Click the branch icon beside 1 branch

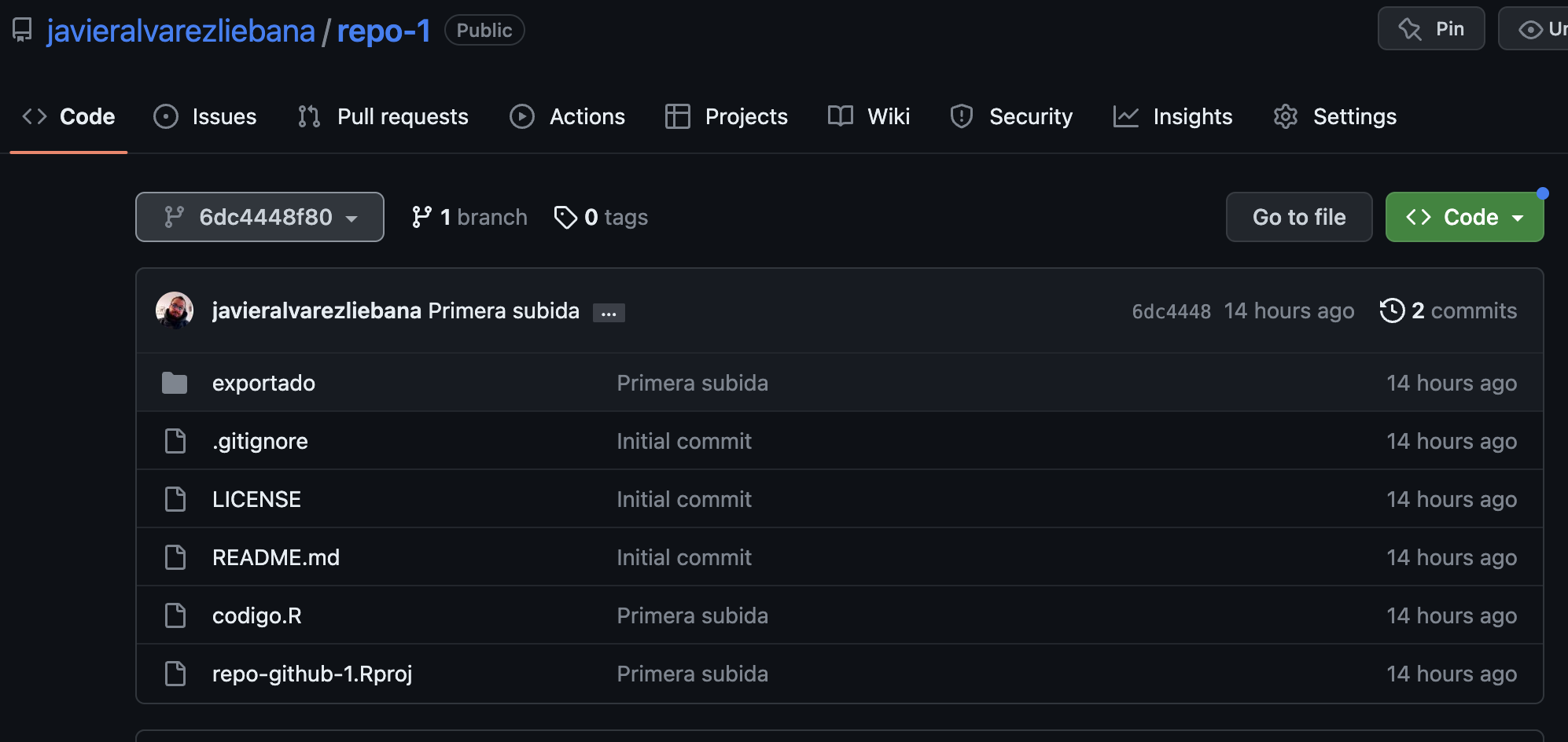(421, 217)
